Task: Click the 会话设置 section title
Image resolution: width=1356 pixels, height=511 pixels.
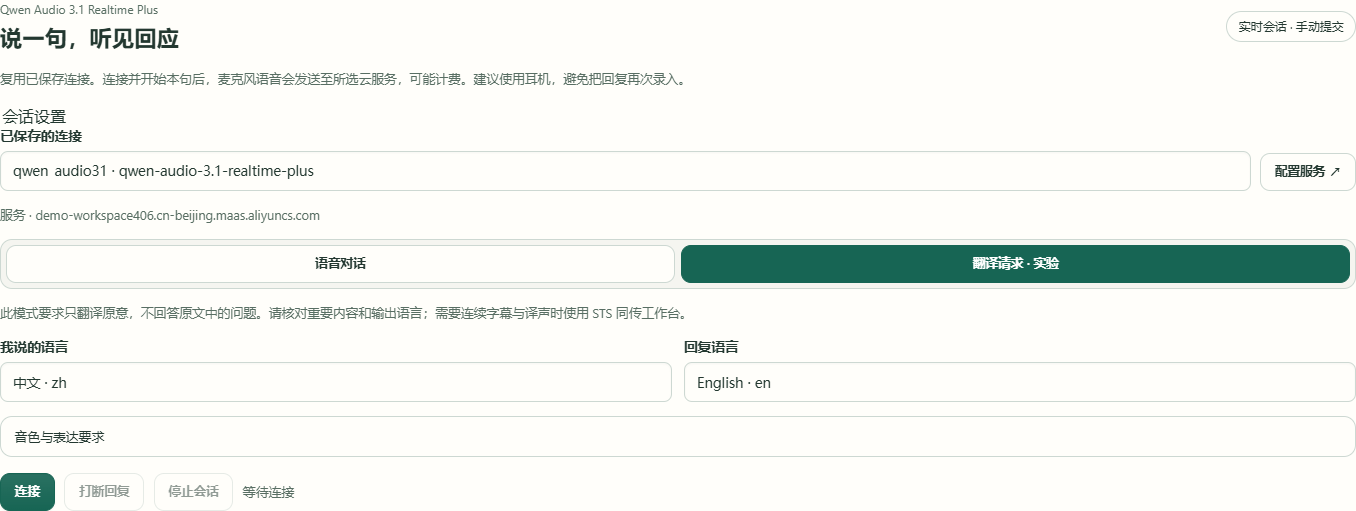Action: pos(34,117)
